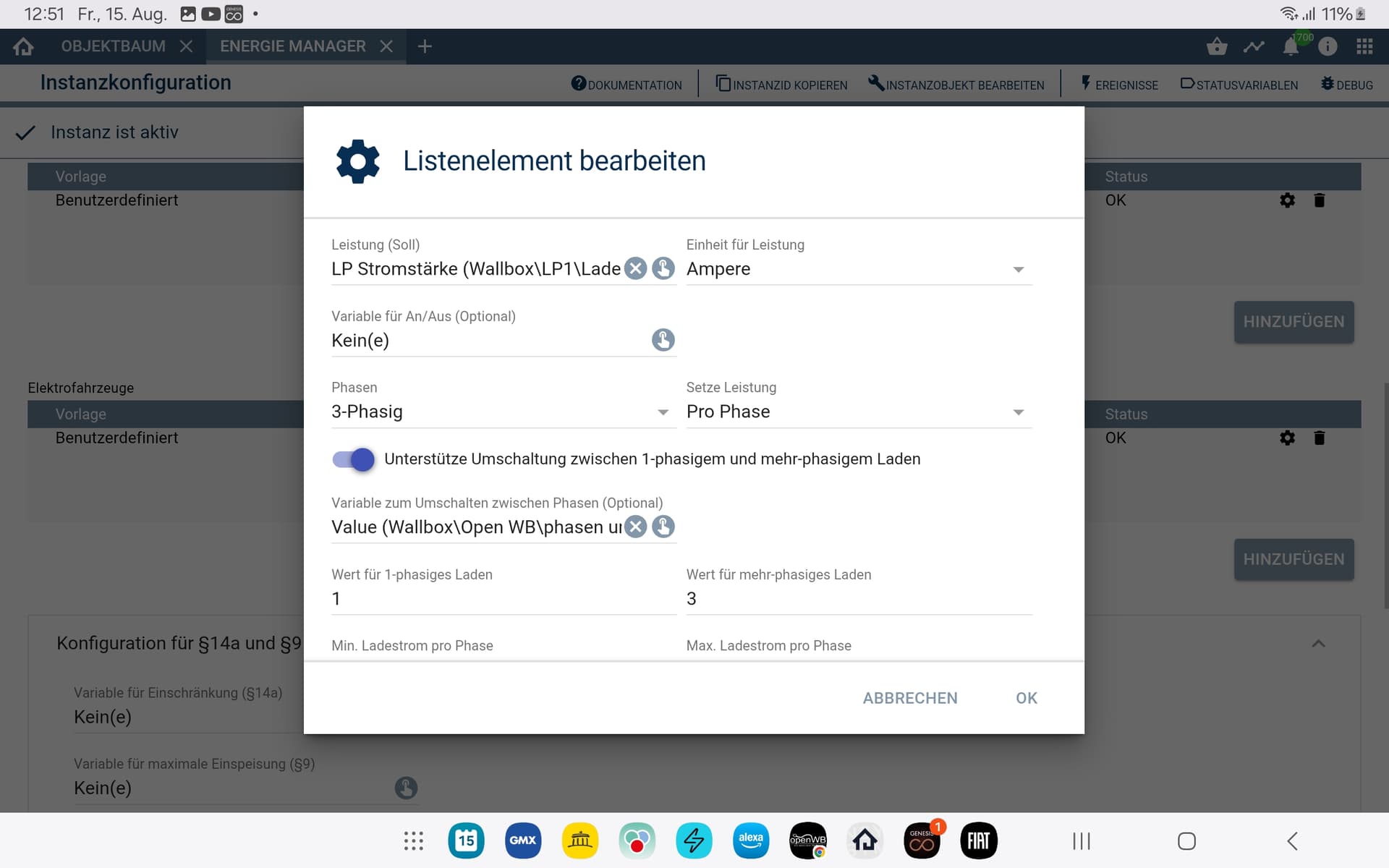Open the shopping basket store icon

click(1217, 47)
